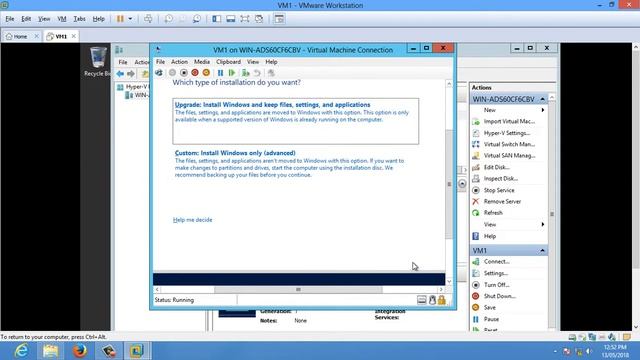This screenshot has height=360, width=640.
Task: Open the Clipboard menu in VM Connection window
Action: (228, 62)
